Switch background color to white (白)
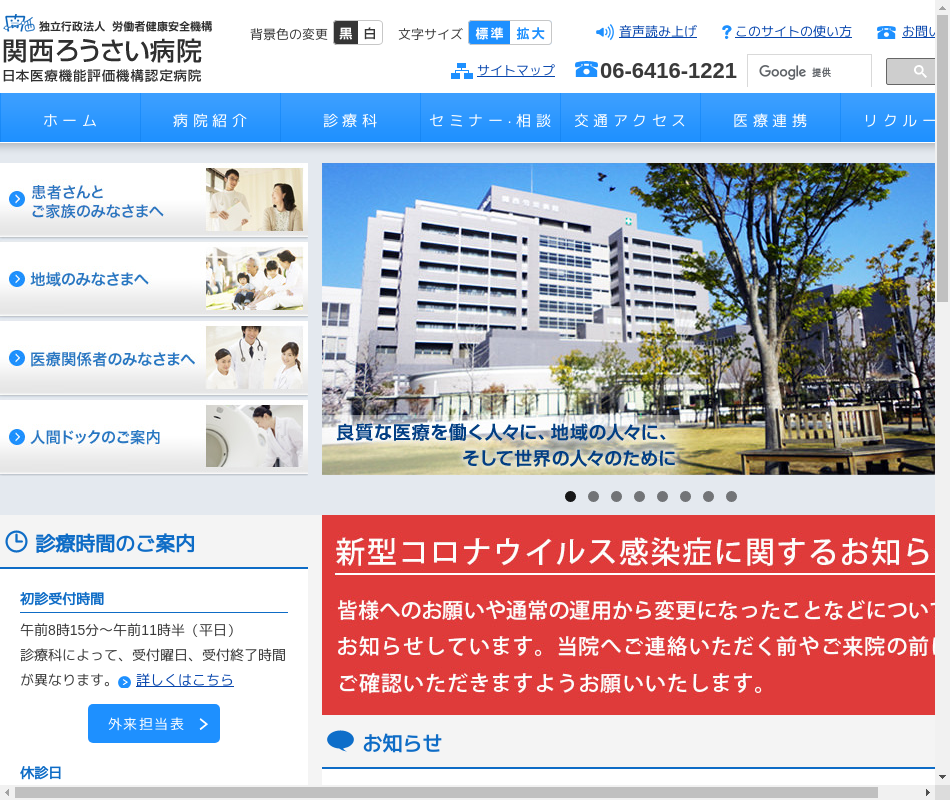Image resolution: width=950 pixels, height=800 pixels. (371, 33)
